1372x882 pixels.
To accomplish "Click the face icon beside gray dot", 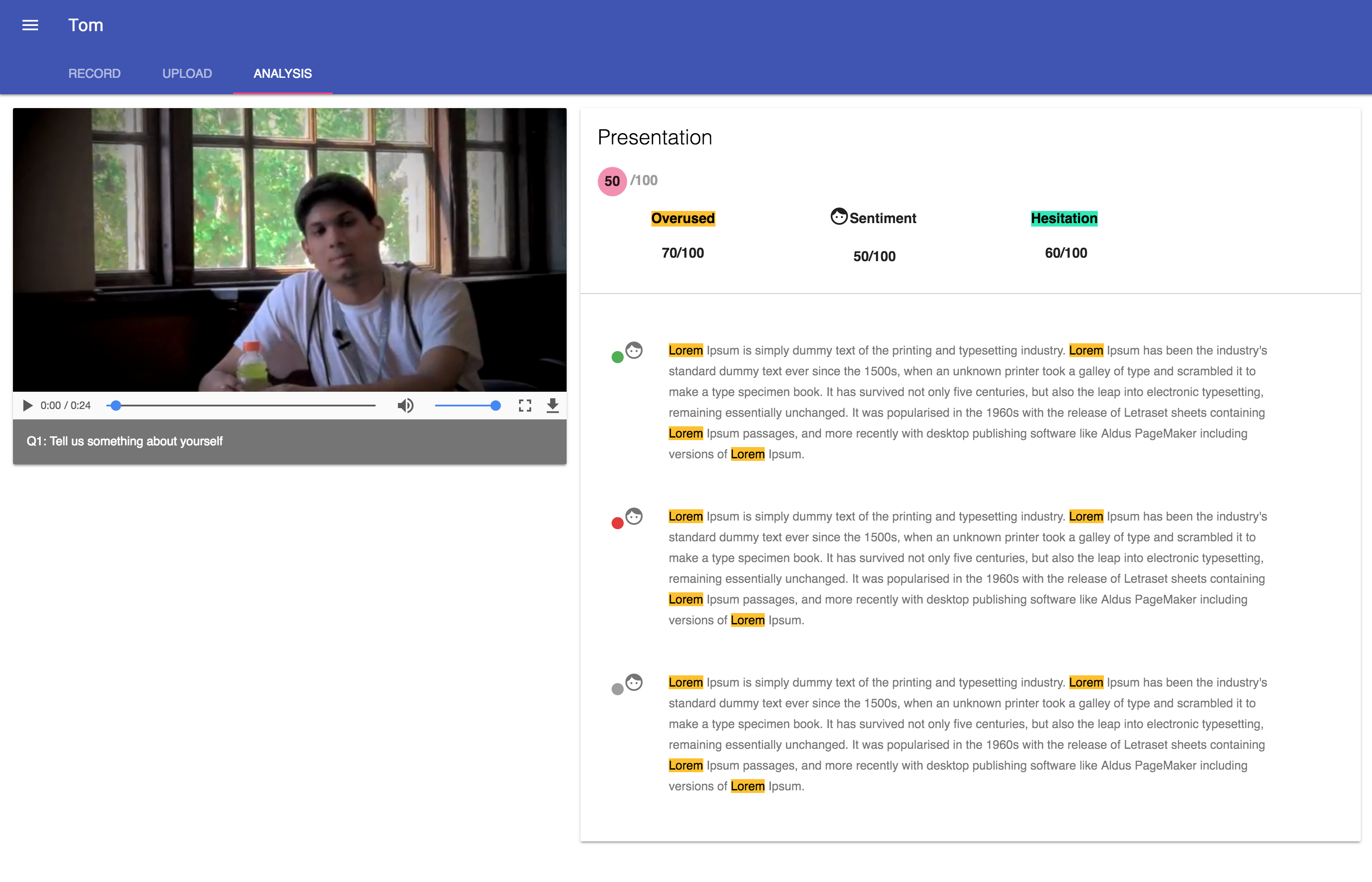I will 634,682.
